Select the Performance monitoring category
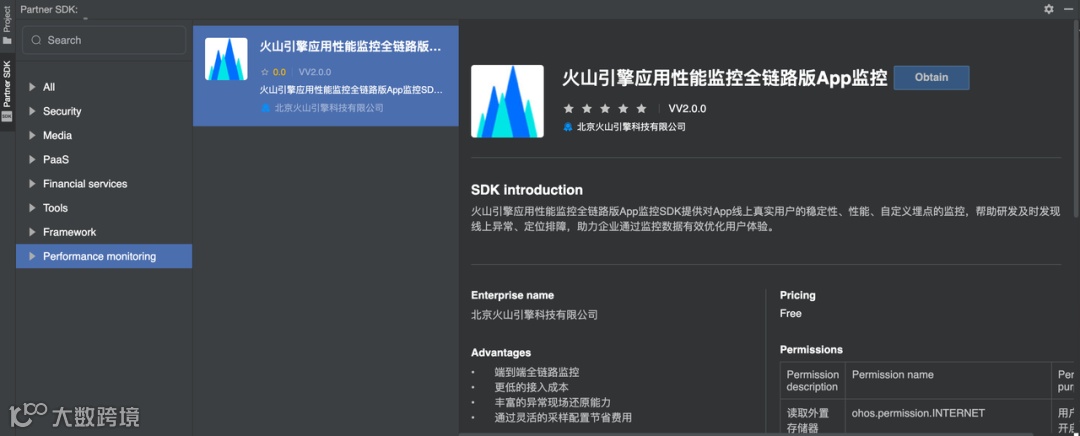 [104, 256]
